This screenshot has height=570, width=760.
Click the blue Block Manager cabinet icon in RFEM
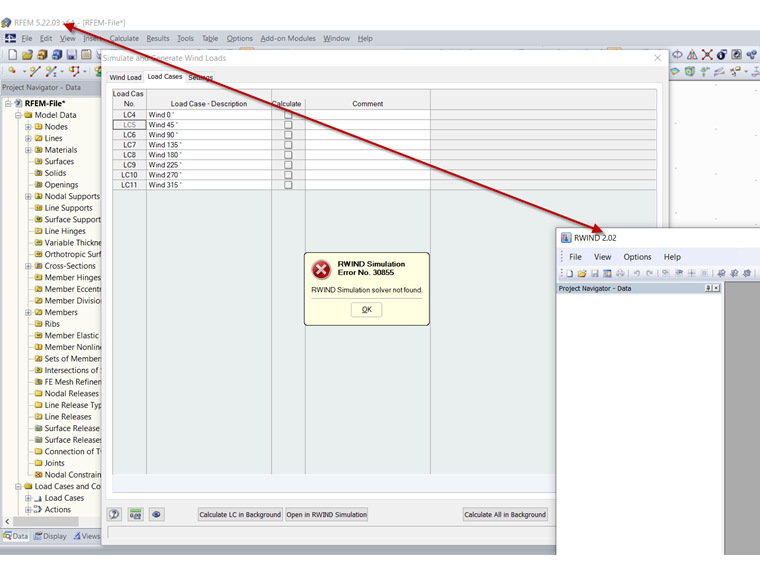pyautogui.click(x=57, y=55)
